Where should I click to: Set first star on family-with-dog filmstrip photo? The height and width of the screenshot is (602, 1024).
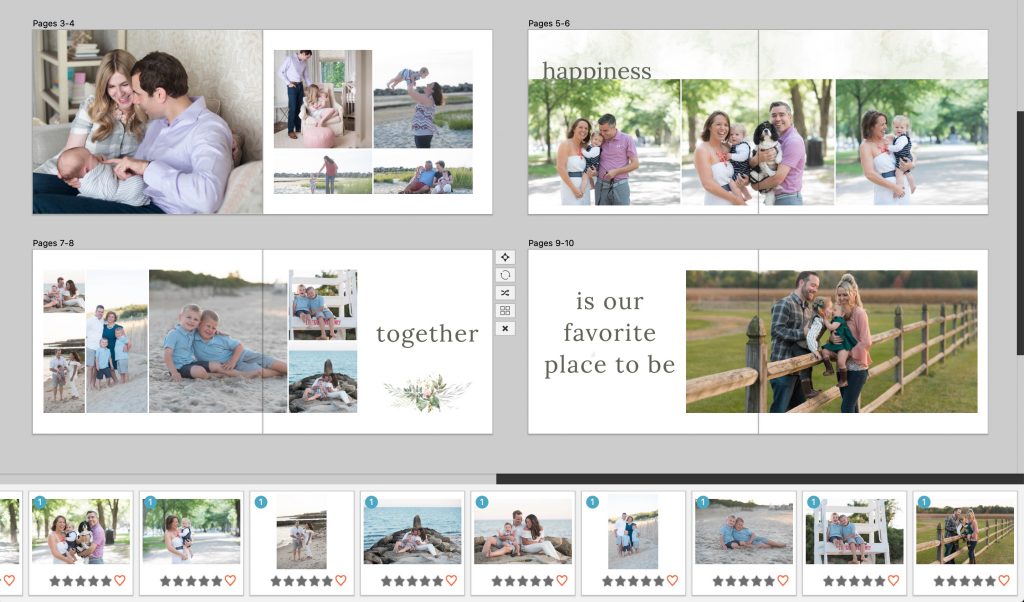click(55, 580)
